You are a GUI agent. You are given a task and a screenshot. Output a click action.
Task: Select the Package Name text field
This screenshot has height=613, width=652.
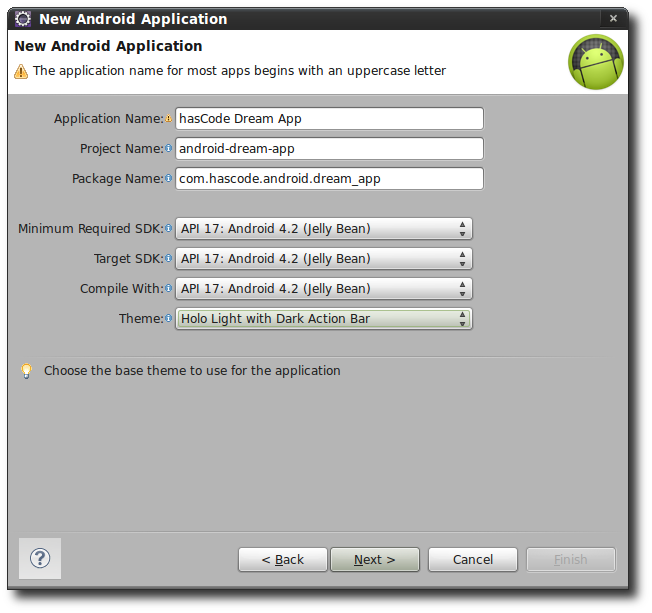click(329, 179)
